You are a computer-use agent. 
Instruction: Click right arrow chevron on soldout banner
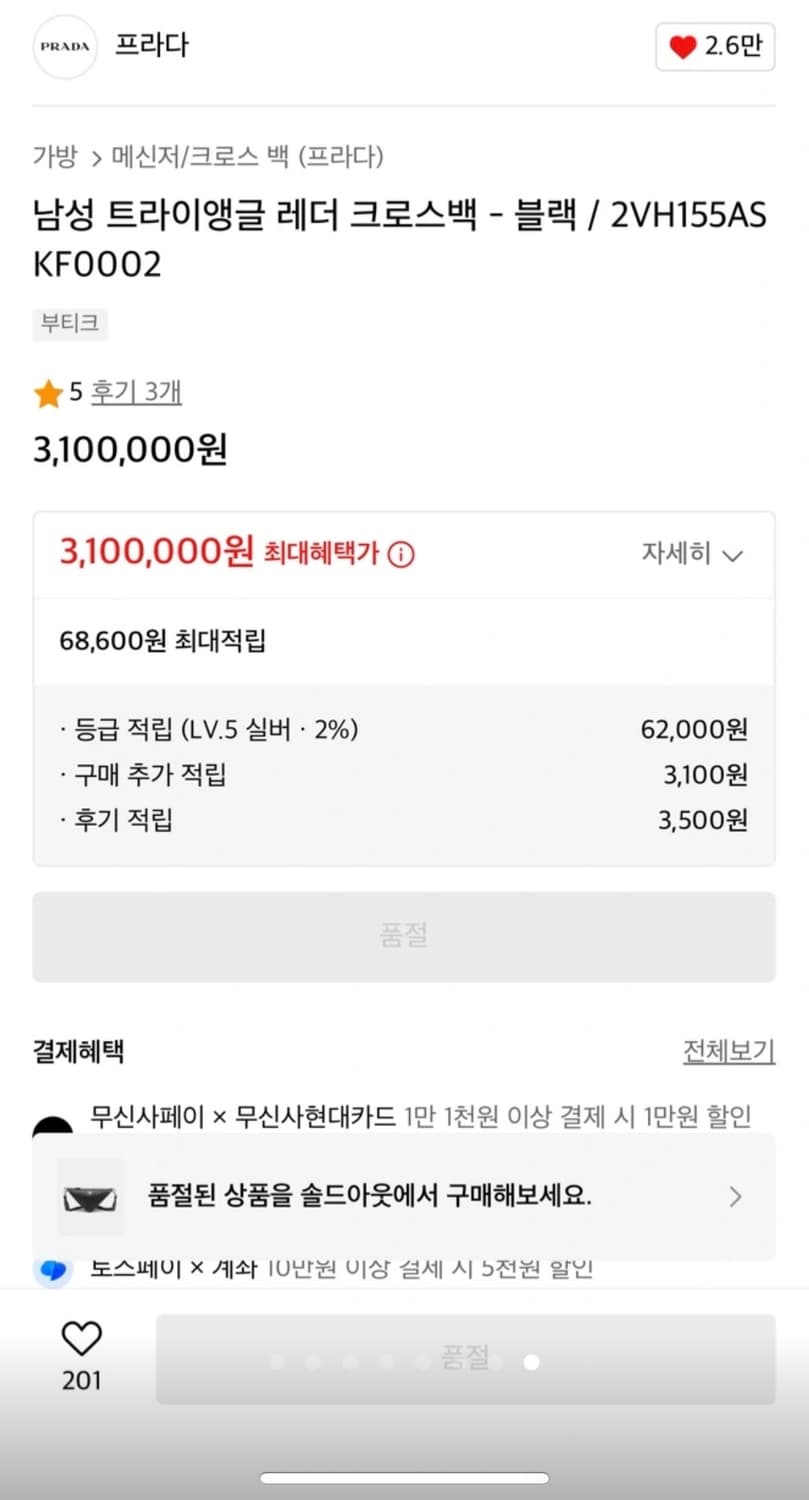tap(736, 1196)
